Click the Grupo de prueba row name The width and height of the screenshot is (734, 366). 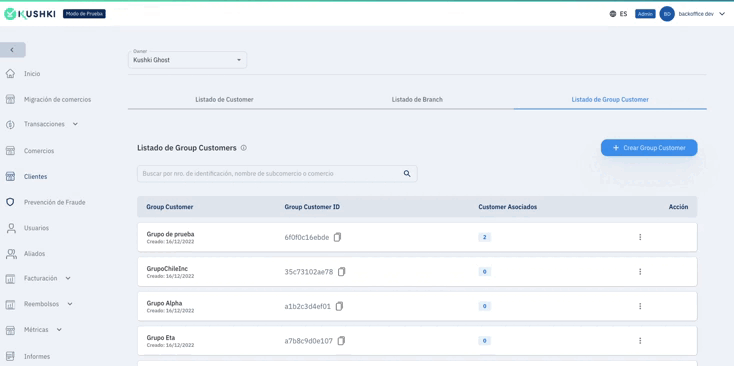tap(170, 234)
